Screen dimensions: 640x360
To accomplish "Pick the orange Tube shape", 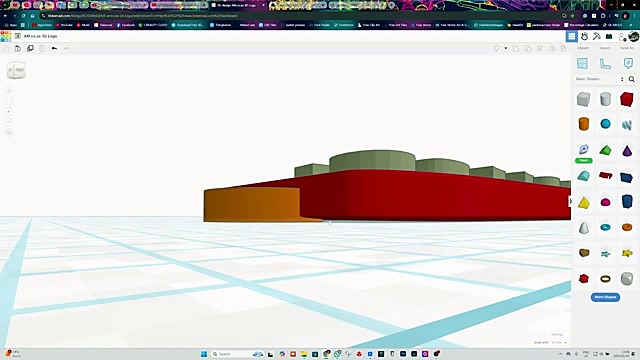I will 627,227.
